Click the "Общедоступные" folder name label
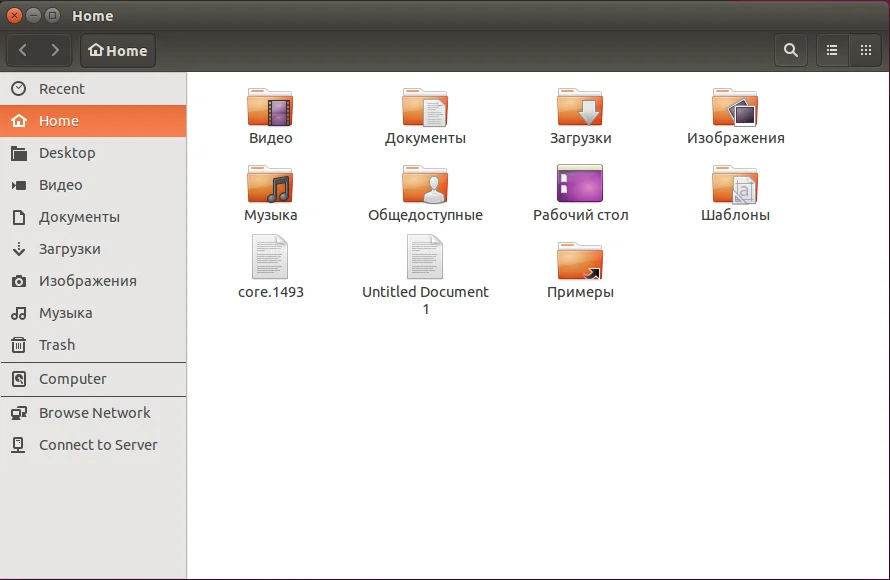The width and height of the screenshot is (890, 580). pos(425,215)
